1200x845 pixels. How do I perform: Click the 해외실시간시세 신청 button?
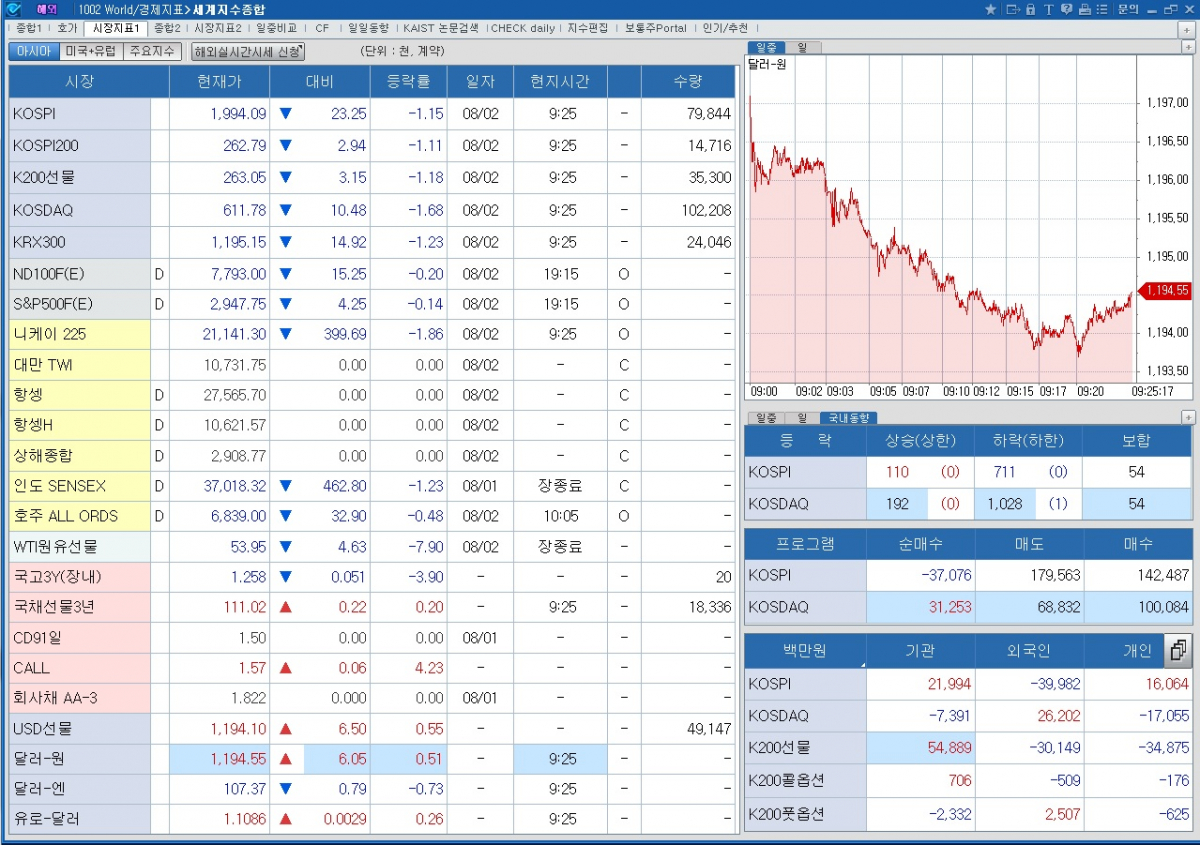pos(247,51)
